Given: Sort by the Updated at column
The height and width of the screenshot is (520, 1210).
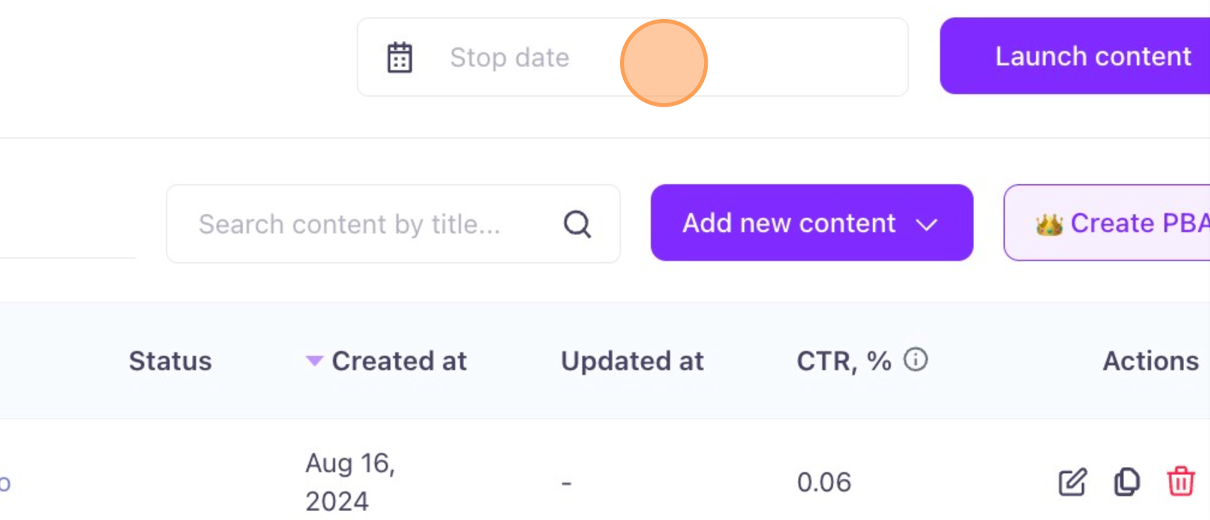Looking at the screenshot, I should (x=632, y=361).
